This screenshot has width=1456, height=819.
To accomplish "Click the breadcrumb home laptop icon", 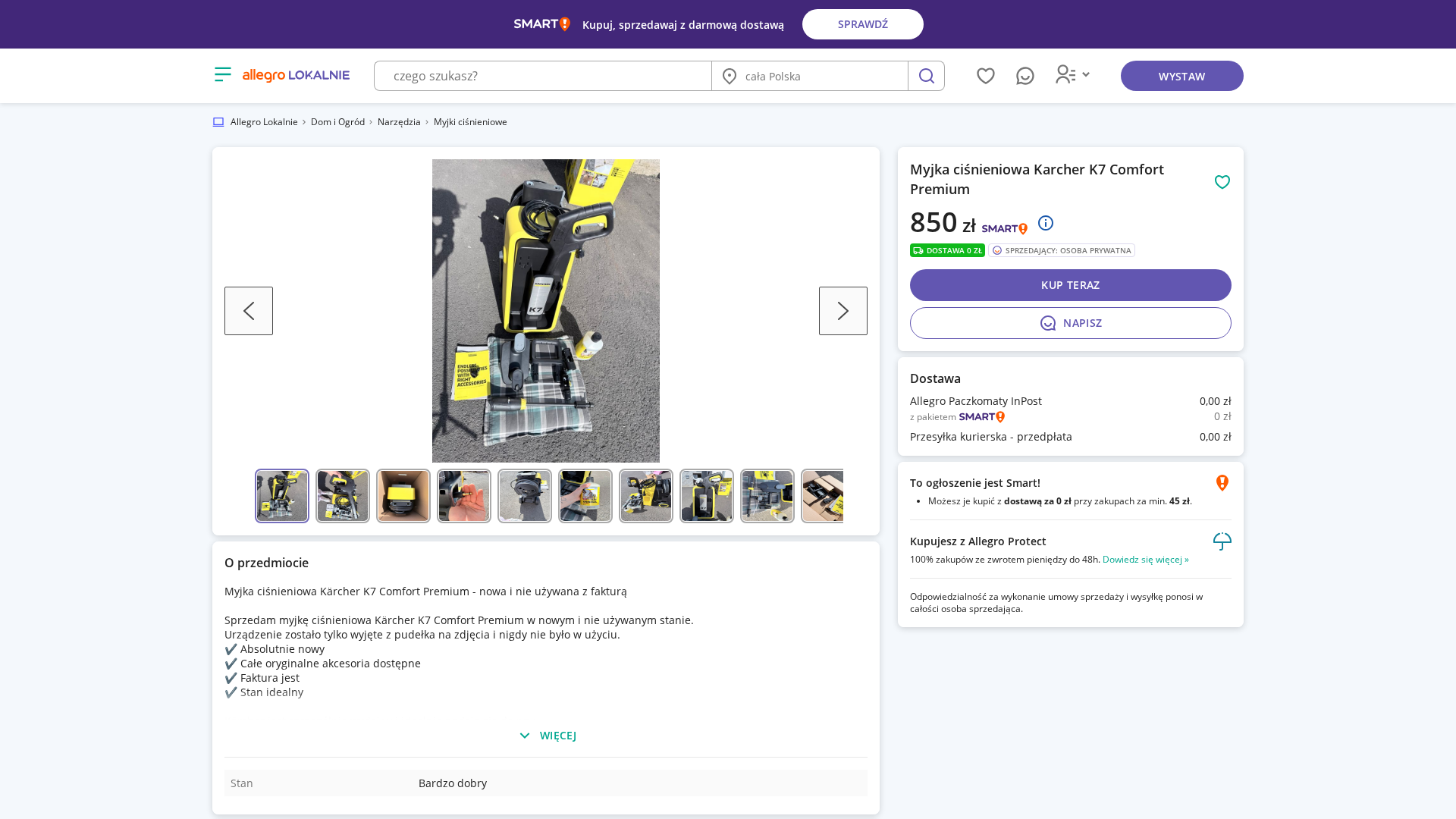I will (x=218, y=122).
